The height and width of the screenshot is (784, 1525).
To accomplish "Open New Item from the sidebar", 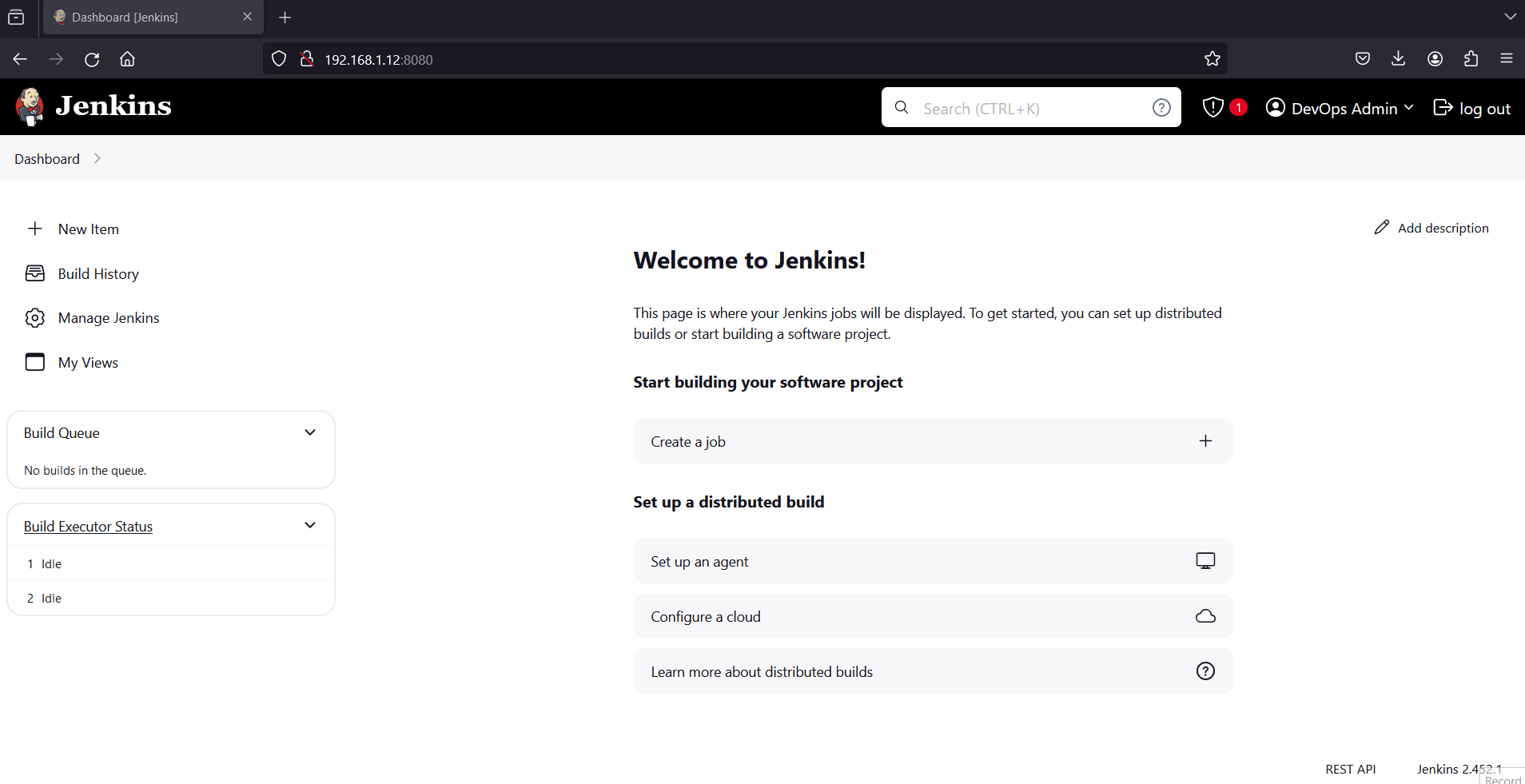I will pos(88,229).
